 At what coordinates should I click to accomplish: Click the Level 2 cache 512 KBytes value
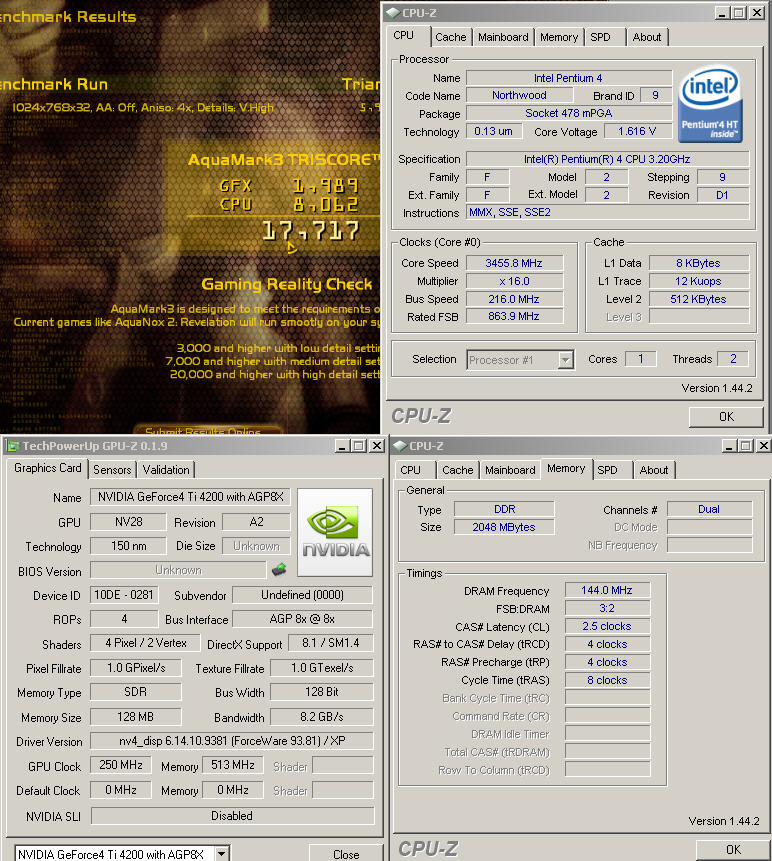coord(698,299)
